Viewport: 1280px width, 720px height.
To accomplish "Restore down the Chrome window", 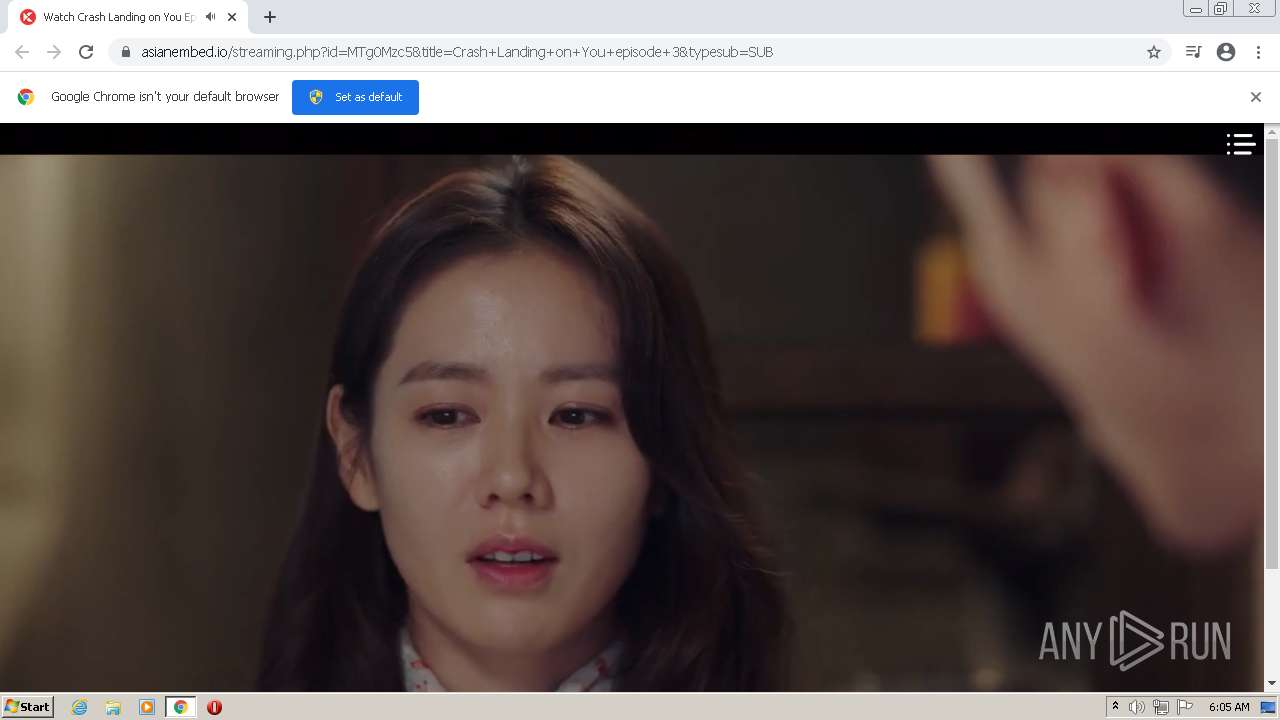I will (x=1221, y=9).
